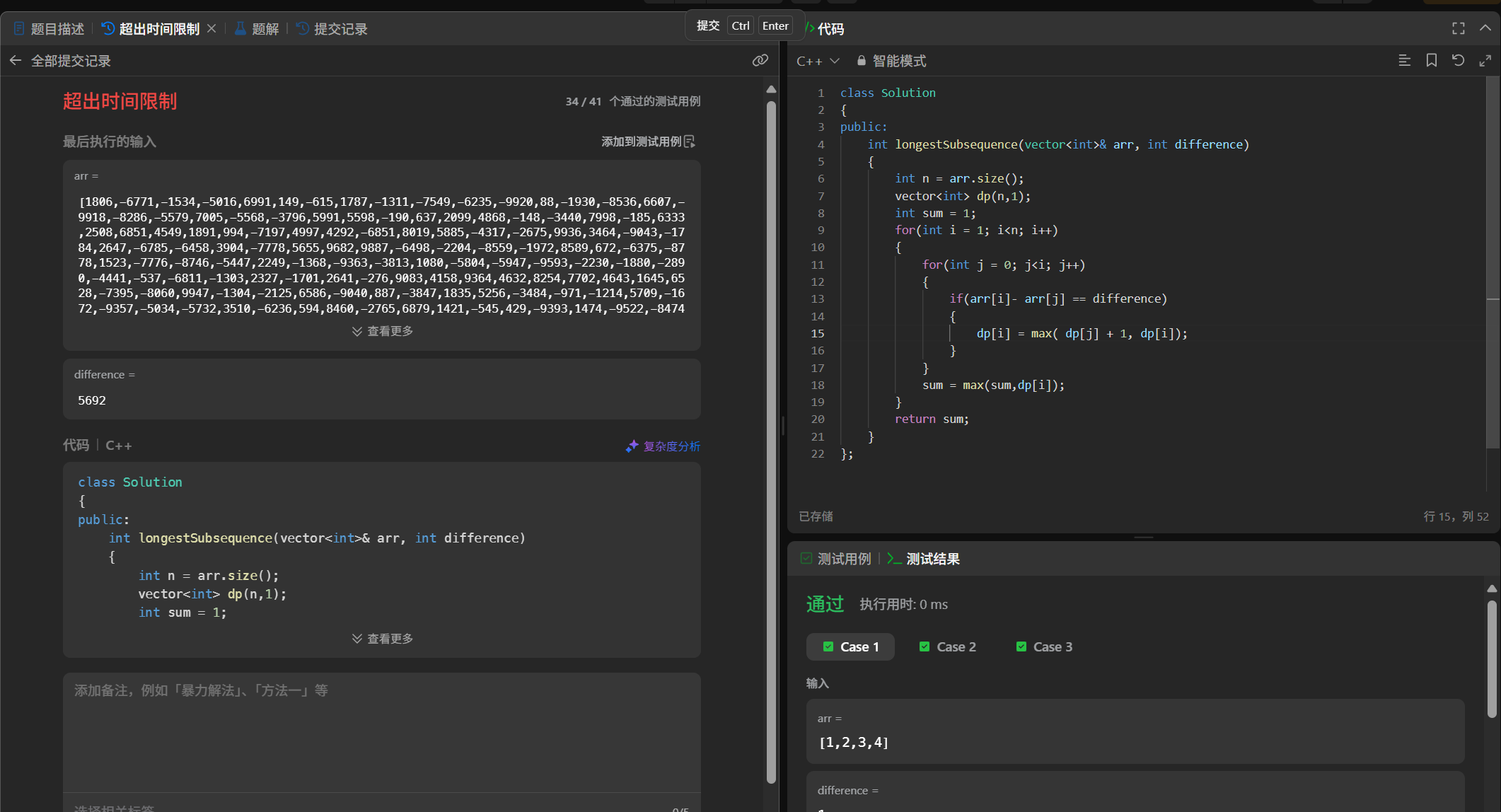Viewport: 1501px width, 812px height.
Task: Open the C++ language dropdown
Action: point(817,61)
